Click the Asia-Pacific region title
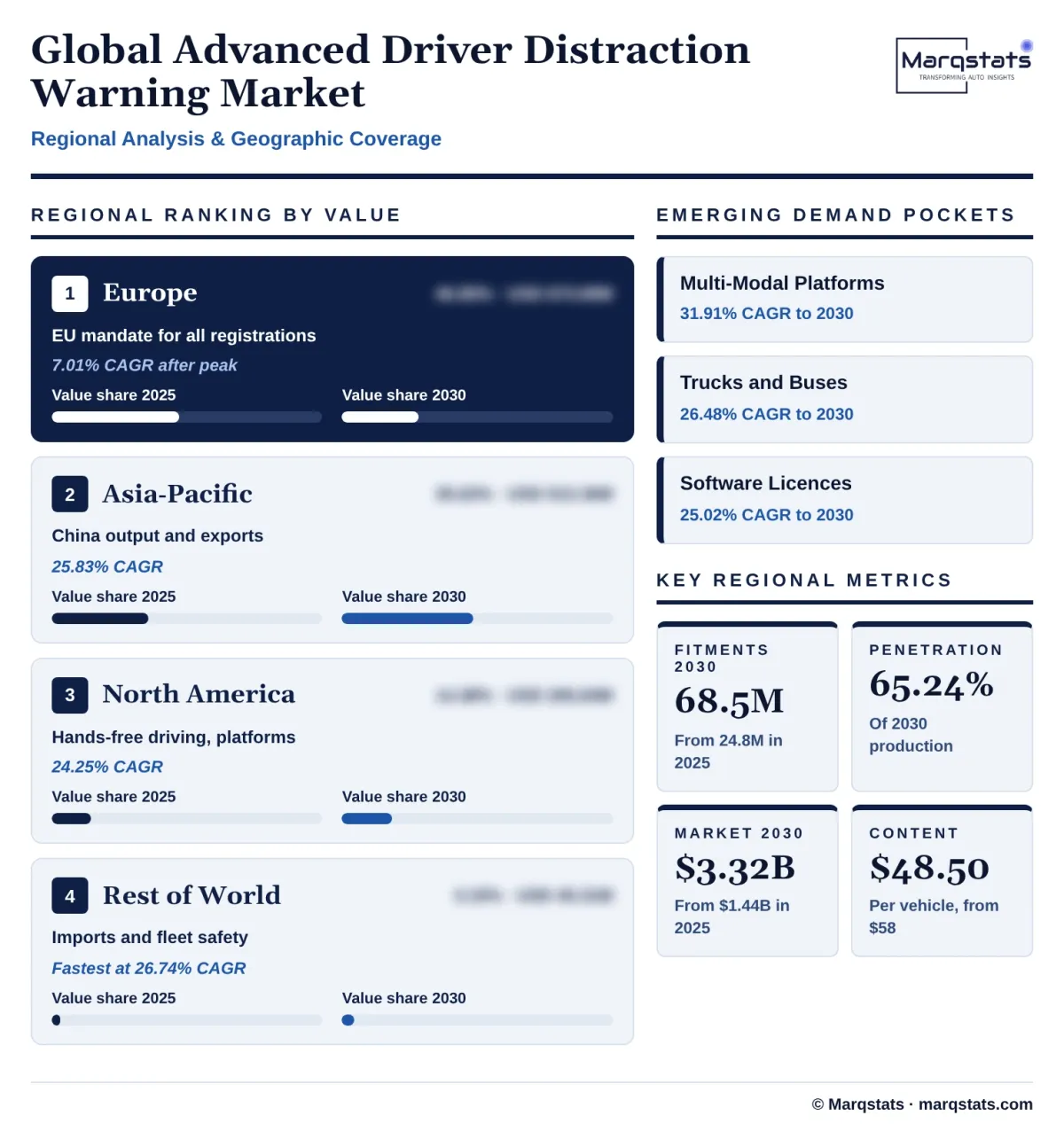This screenshot has width=1064, height=1139. [x=177, y=494]
